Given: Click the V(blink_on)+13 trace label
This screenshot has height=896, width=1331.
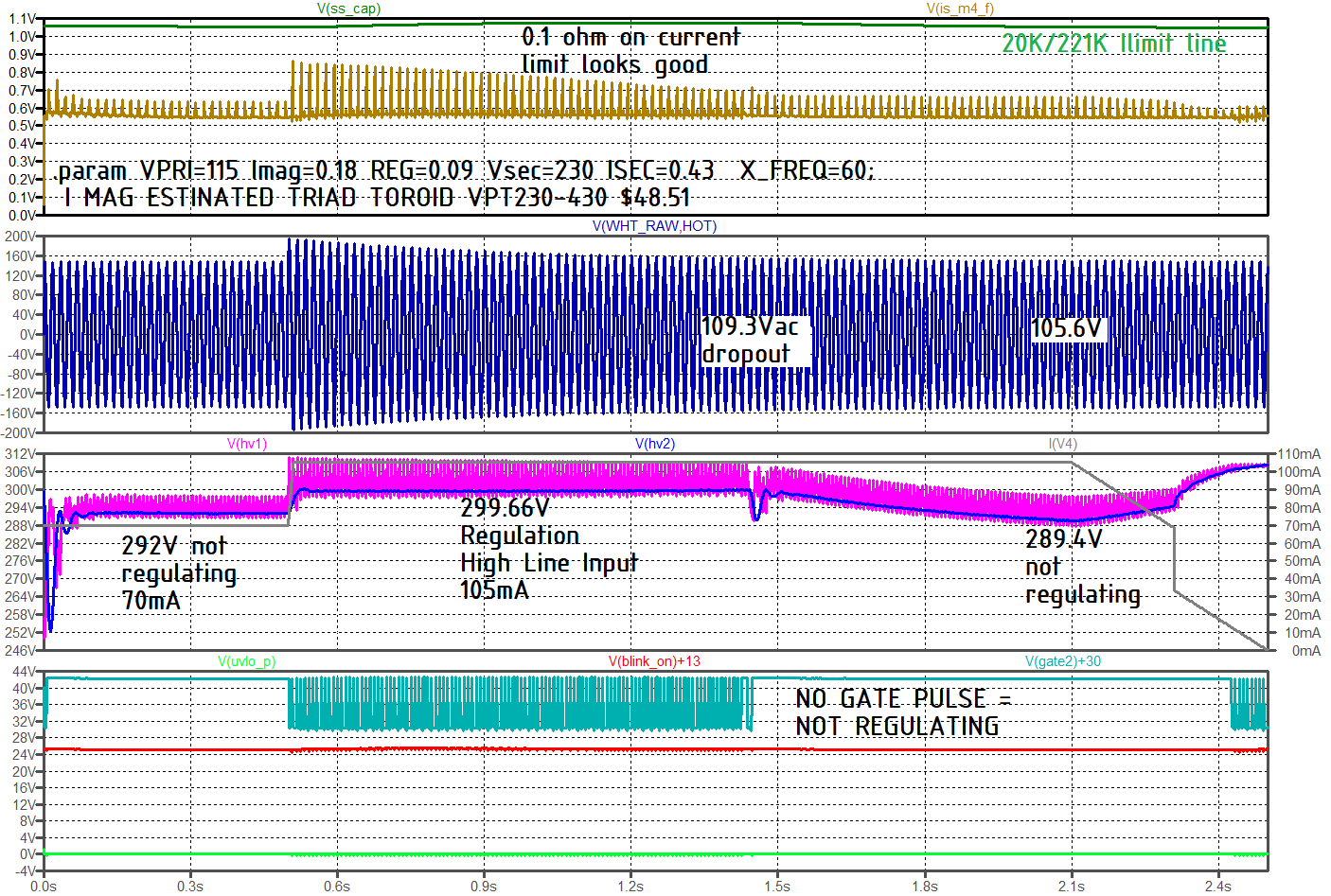Looking at the screenshot, I should (x=654, y=661).
